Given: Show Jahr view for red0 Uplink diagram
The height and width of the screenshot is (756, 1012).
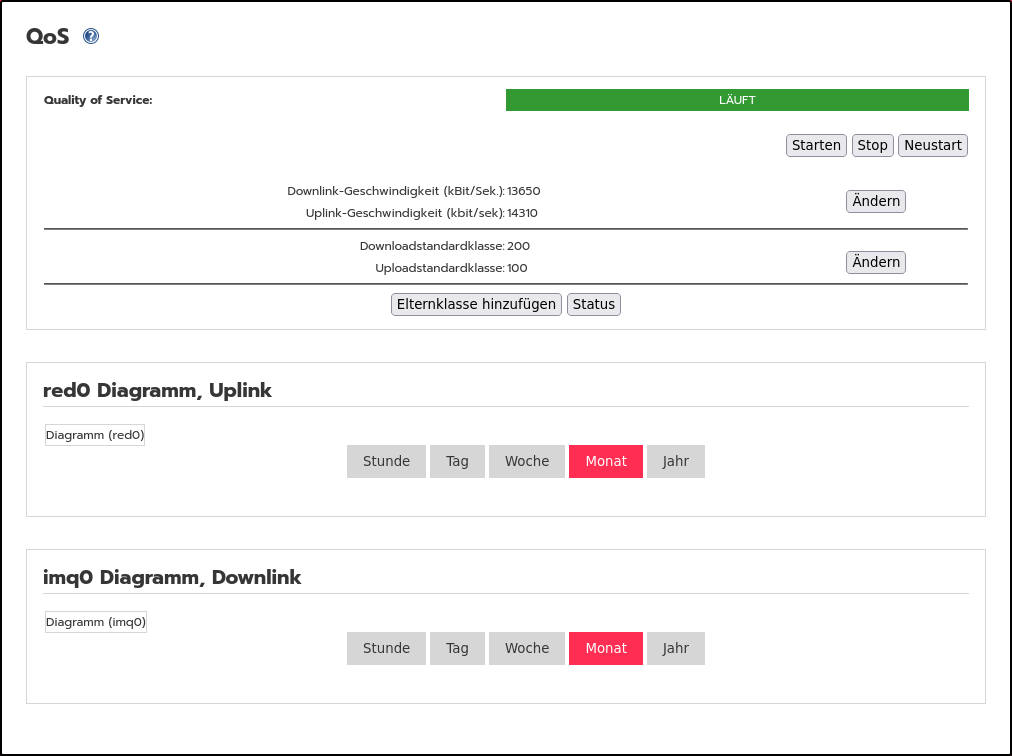Looking at the screenshot, I should (675, 461).
